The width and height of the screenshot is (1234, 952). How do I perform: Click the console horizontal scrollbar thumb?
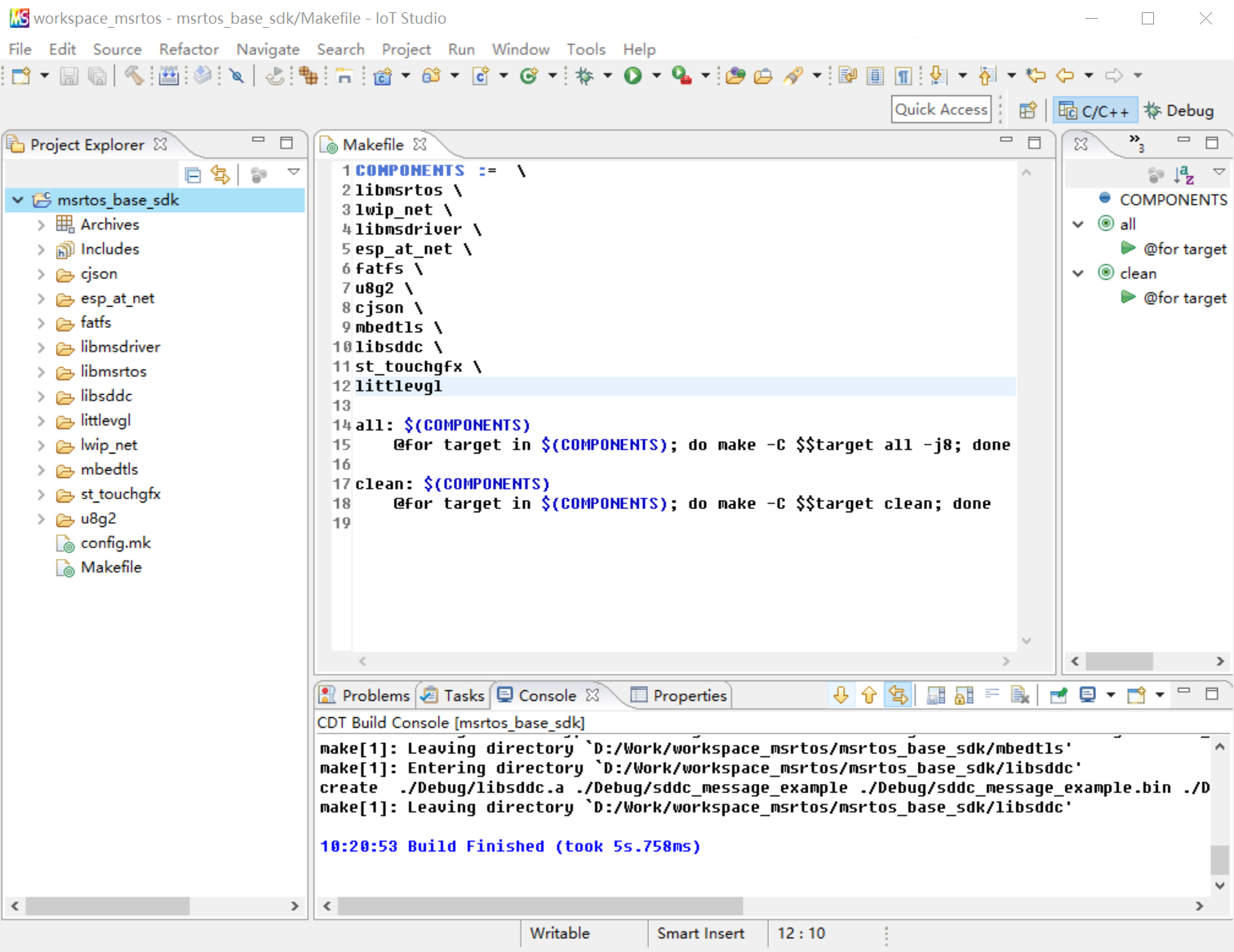[540, 906]
